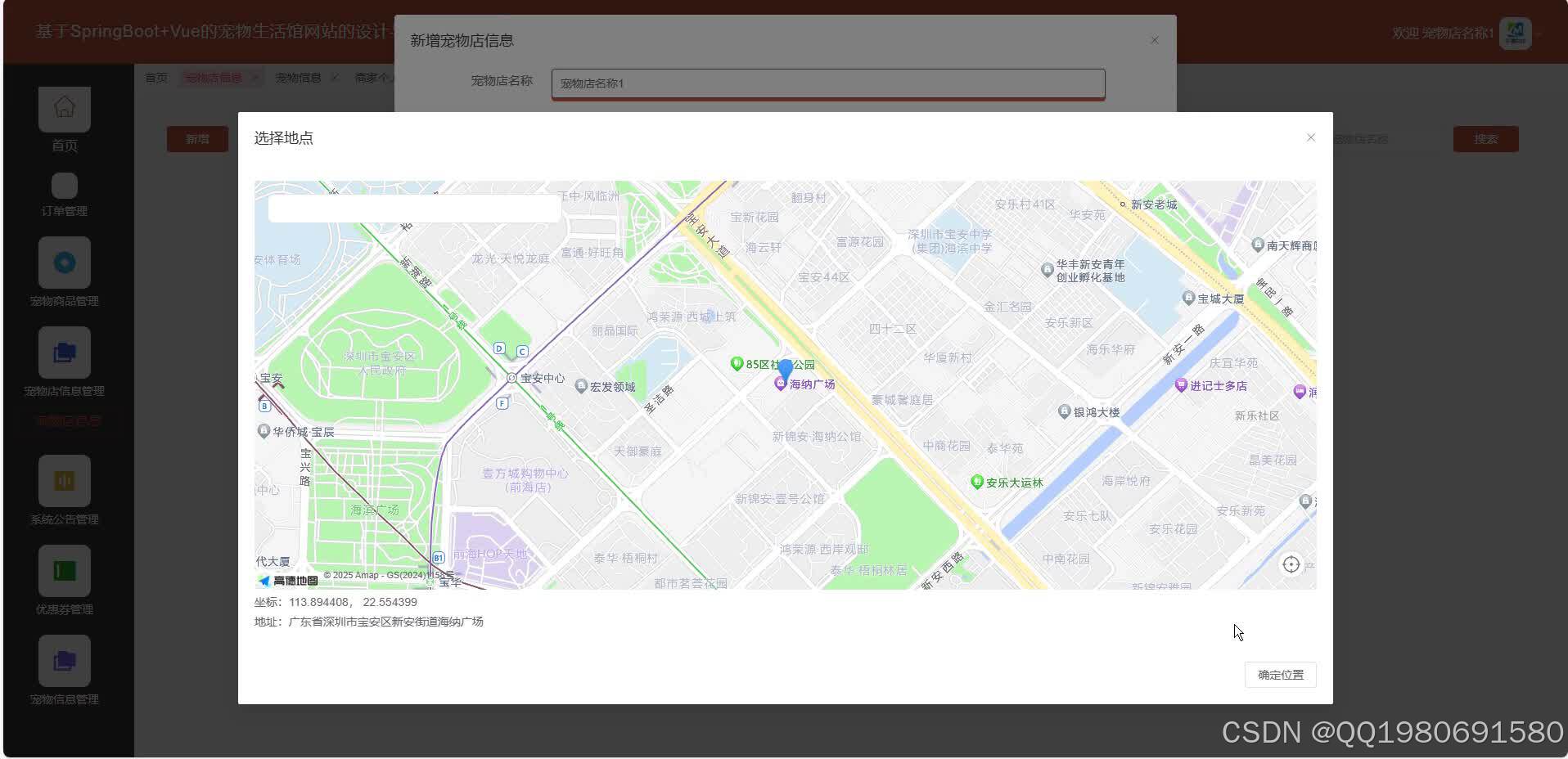This screenshot has height=759, width=1568.
Task: Select the 华侨城·宝辰 marker icon
Action: click(264, 431)
